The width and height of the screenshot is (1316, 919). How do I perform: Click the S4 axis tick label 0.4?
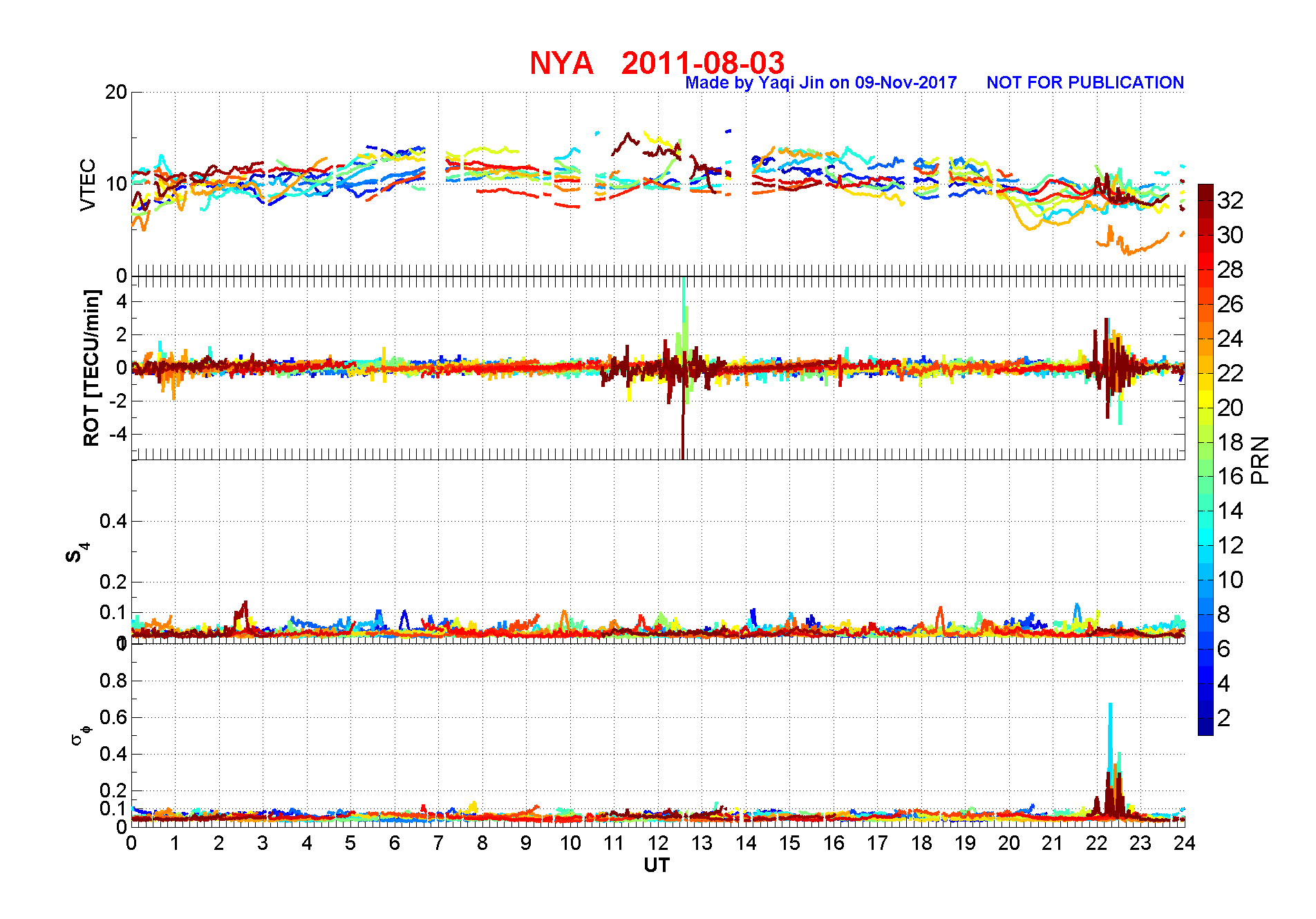pyautogui.click(x=114, y=521)
